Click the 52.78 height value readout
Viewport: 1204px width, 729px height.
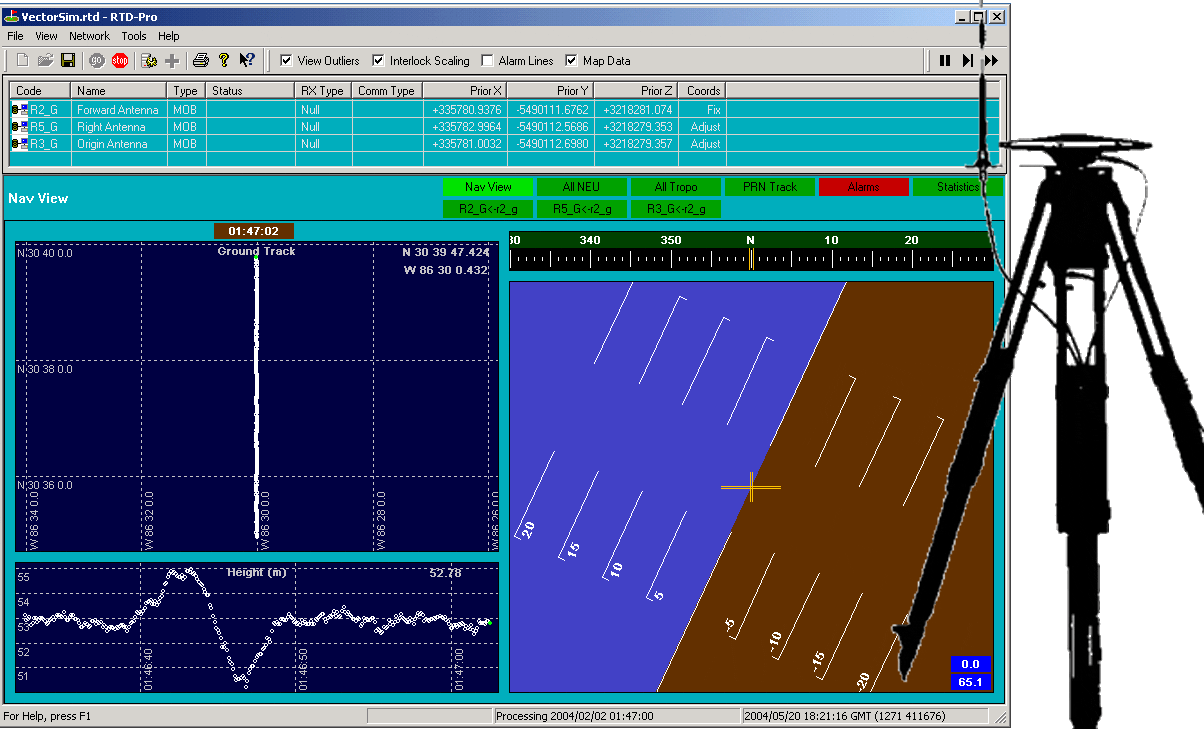[445, 573]
